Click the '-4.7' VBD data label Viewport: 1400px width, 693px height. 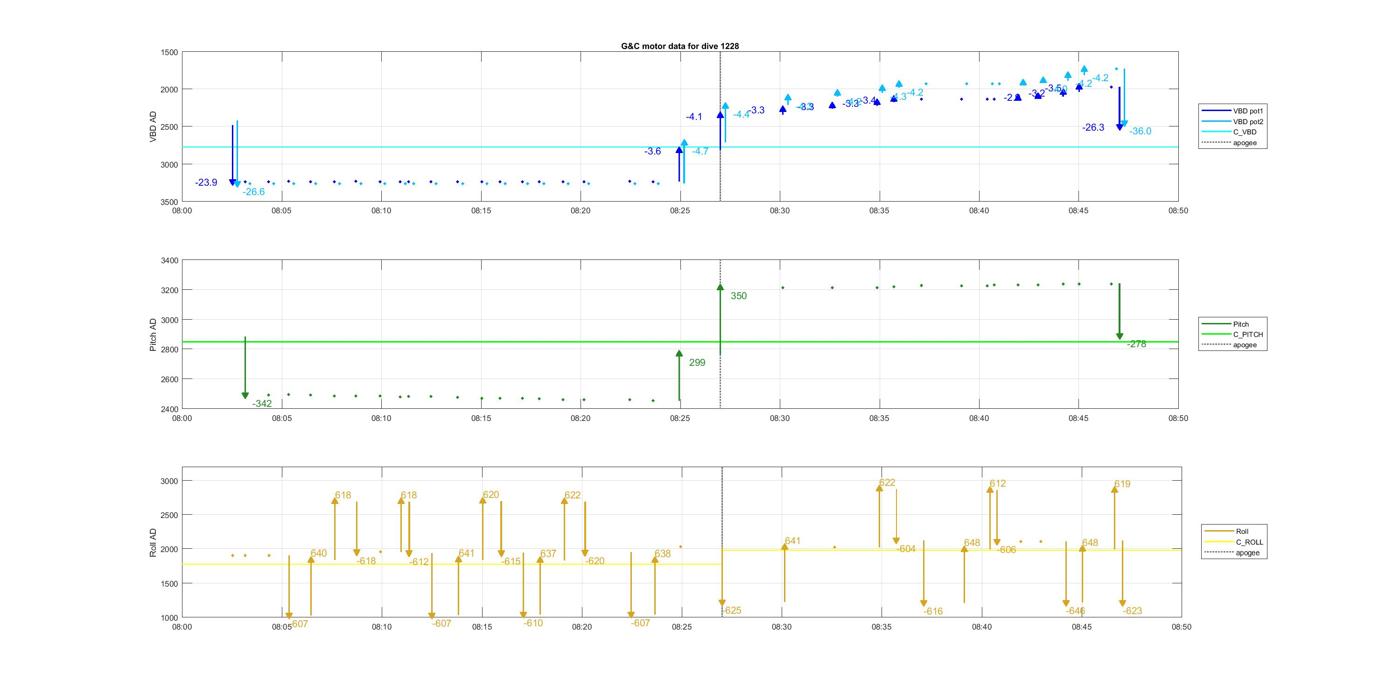[x=699, y=152]
